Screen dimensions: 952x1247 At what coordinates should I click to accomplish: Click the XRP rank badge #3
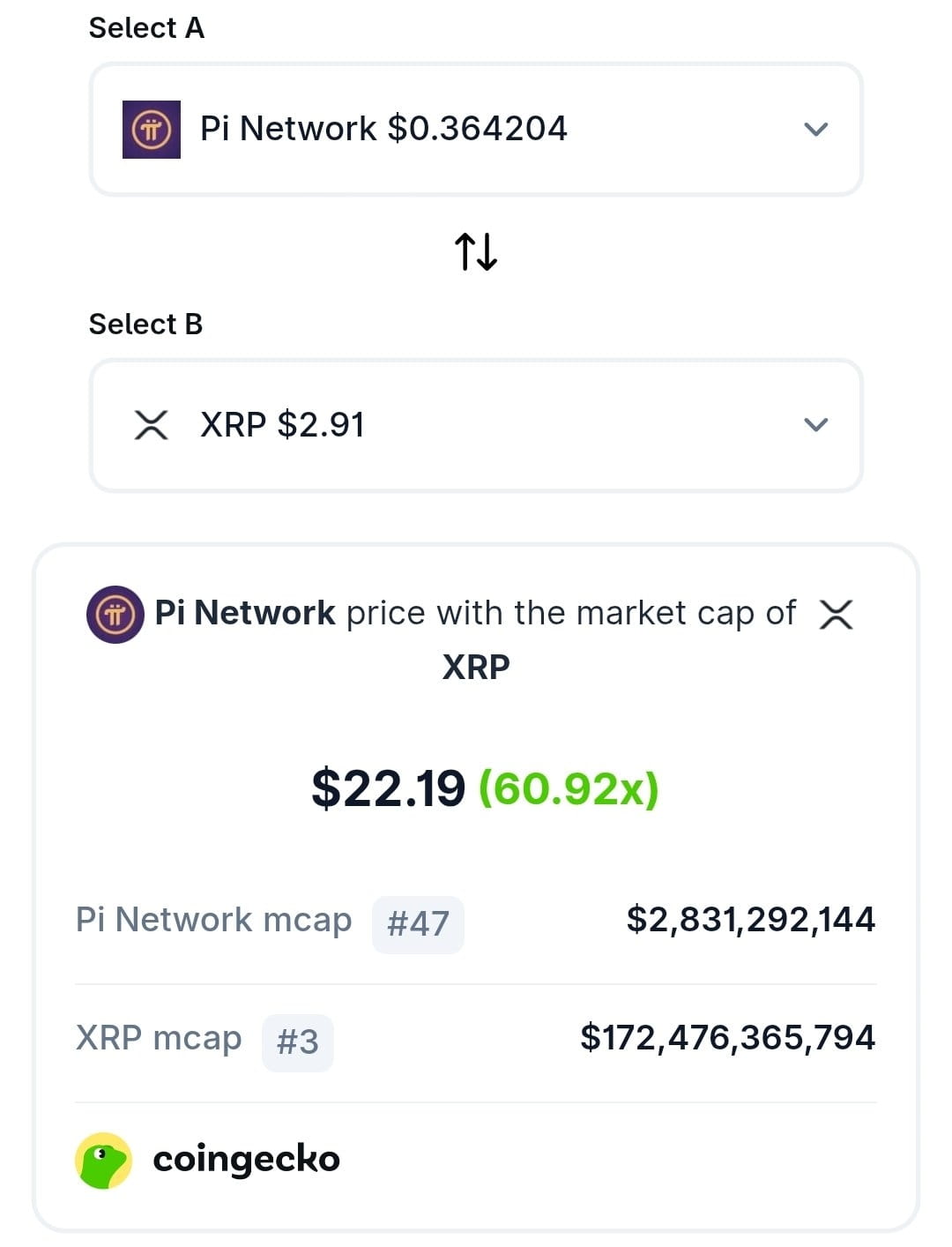click(297, 1042)
